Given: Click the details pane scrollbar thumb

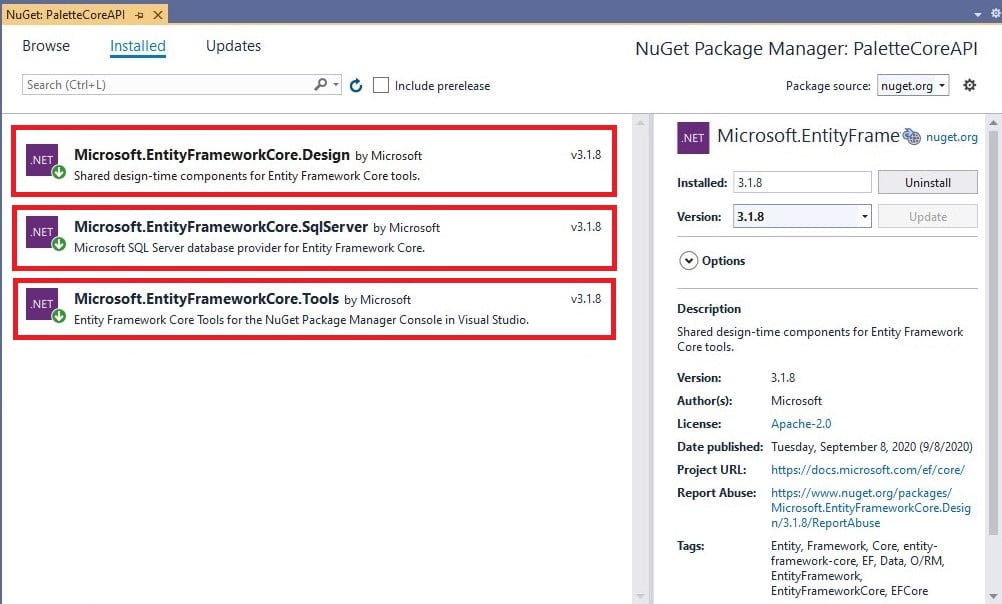Looking at the screenshot, I should pyautogui.click(x=993, y=332).
